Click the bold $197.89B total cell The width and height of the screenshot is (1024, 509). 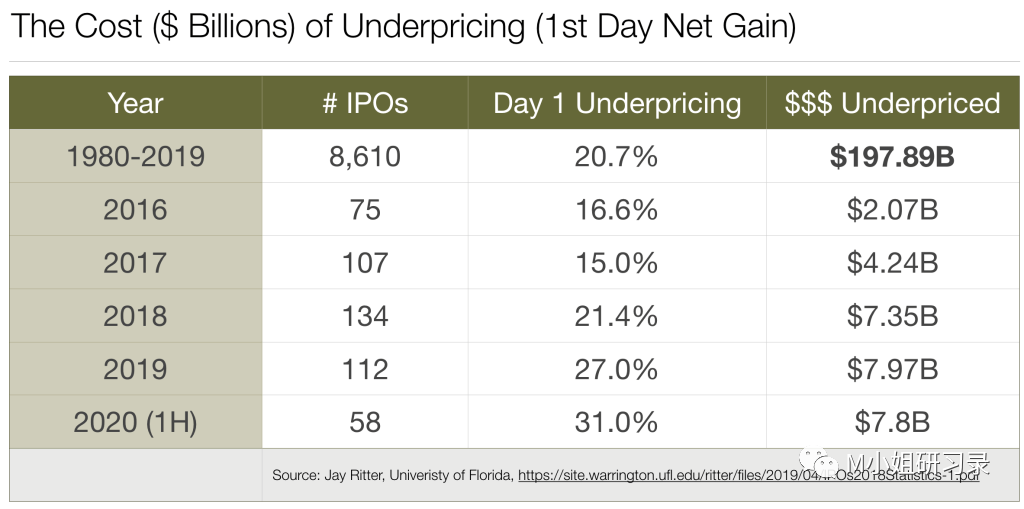click(x=892, y=157)
